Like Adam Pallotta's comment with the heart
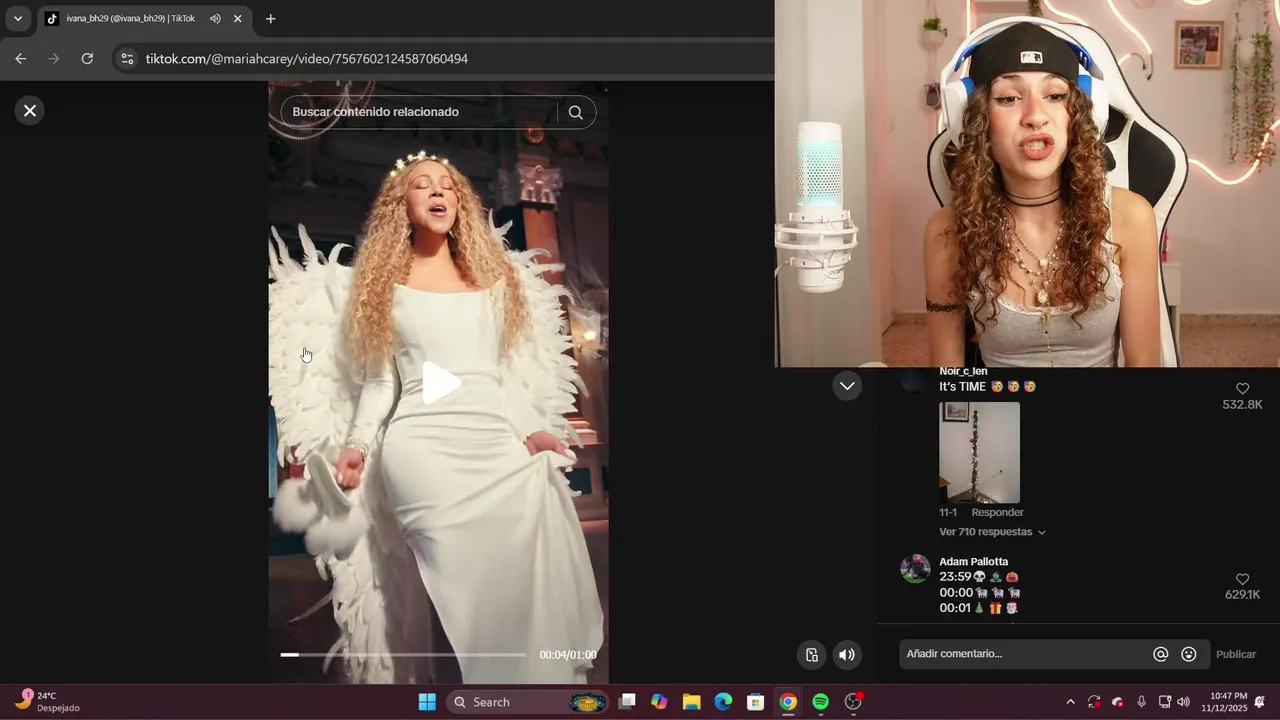The width and height of the screenshot is (1280, 720). coord(1242,579)
